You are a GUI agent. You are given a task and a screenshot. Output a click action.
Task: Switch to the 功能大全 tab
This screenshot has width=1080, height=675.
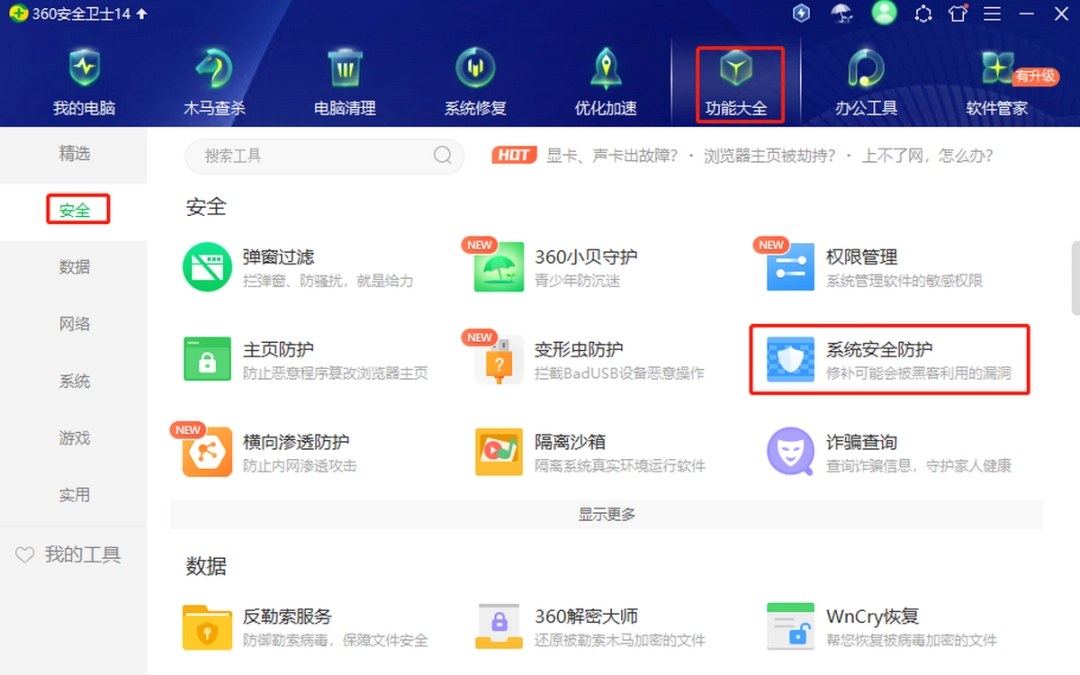click(738, 80)
